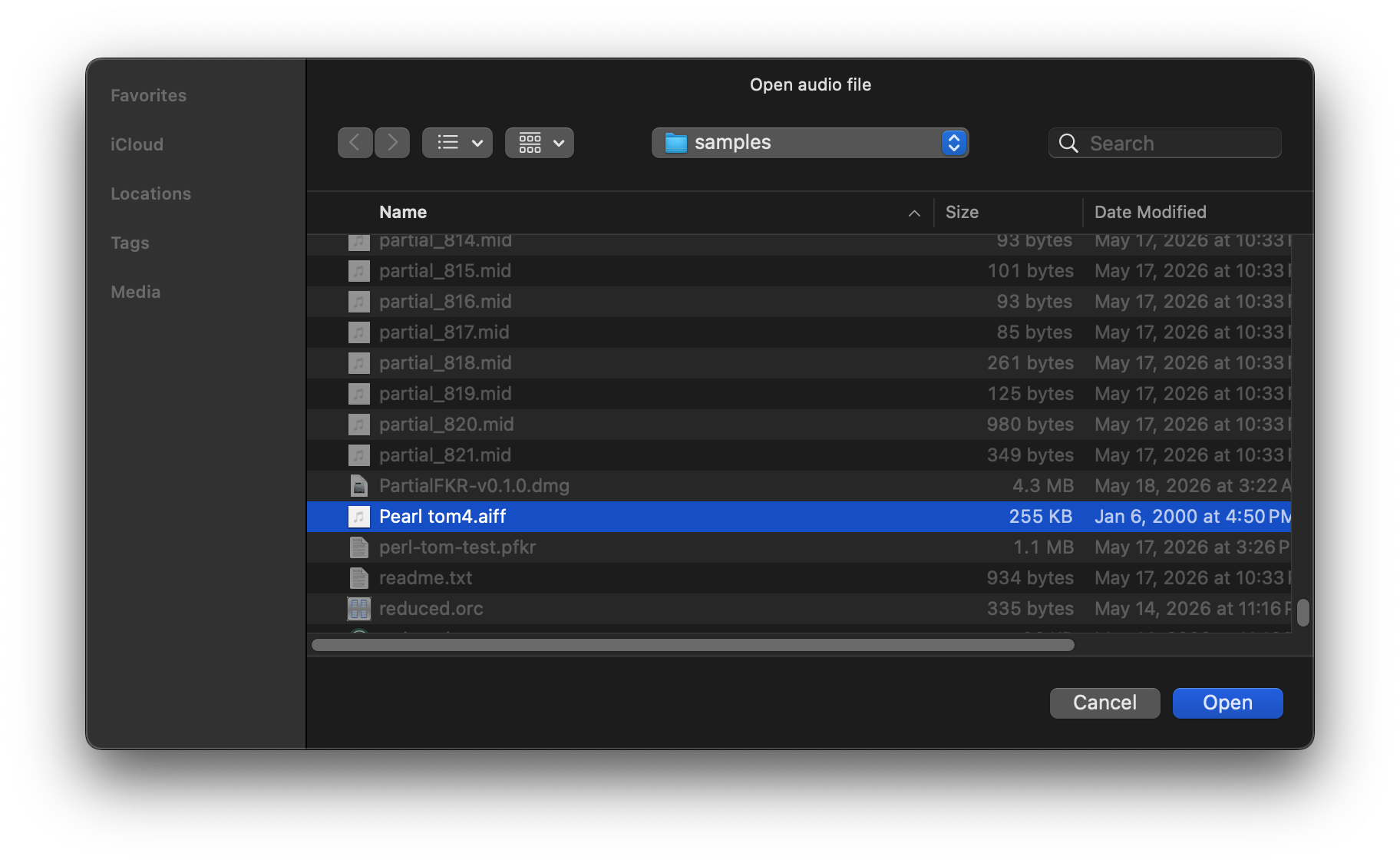The height and width of the screenshot is (863, 1400).
Task: Select the partial_820.mid file icon
Action: (358, 425)
